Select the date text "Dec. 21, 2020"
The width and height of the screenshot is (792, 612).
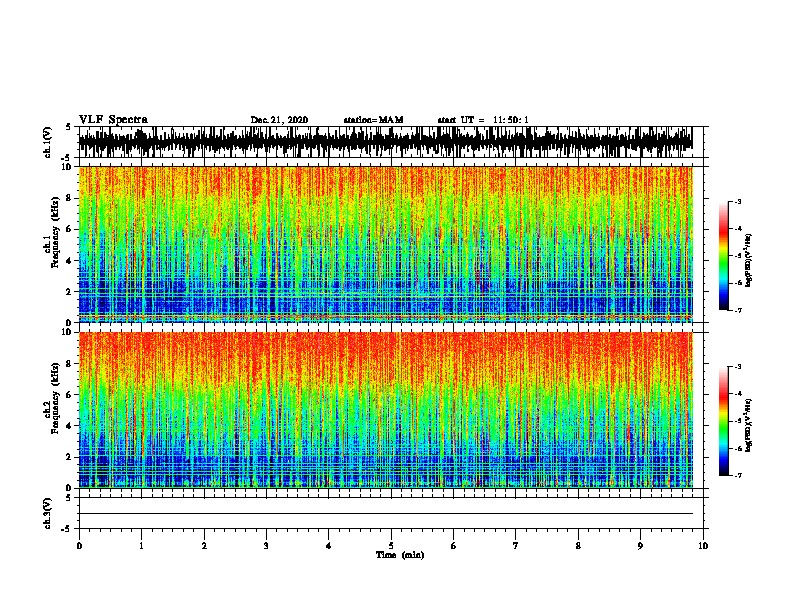tap(279, 120)
